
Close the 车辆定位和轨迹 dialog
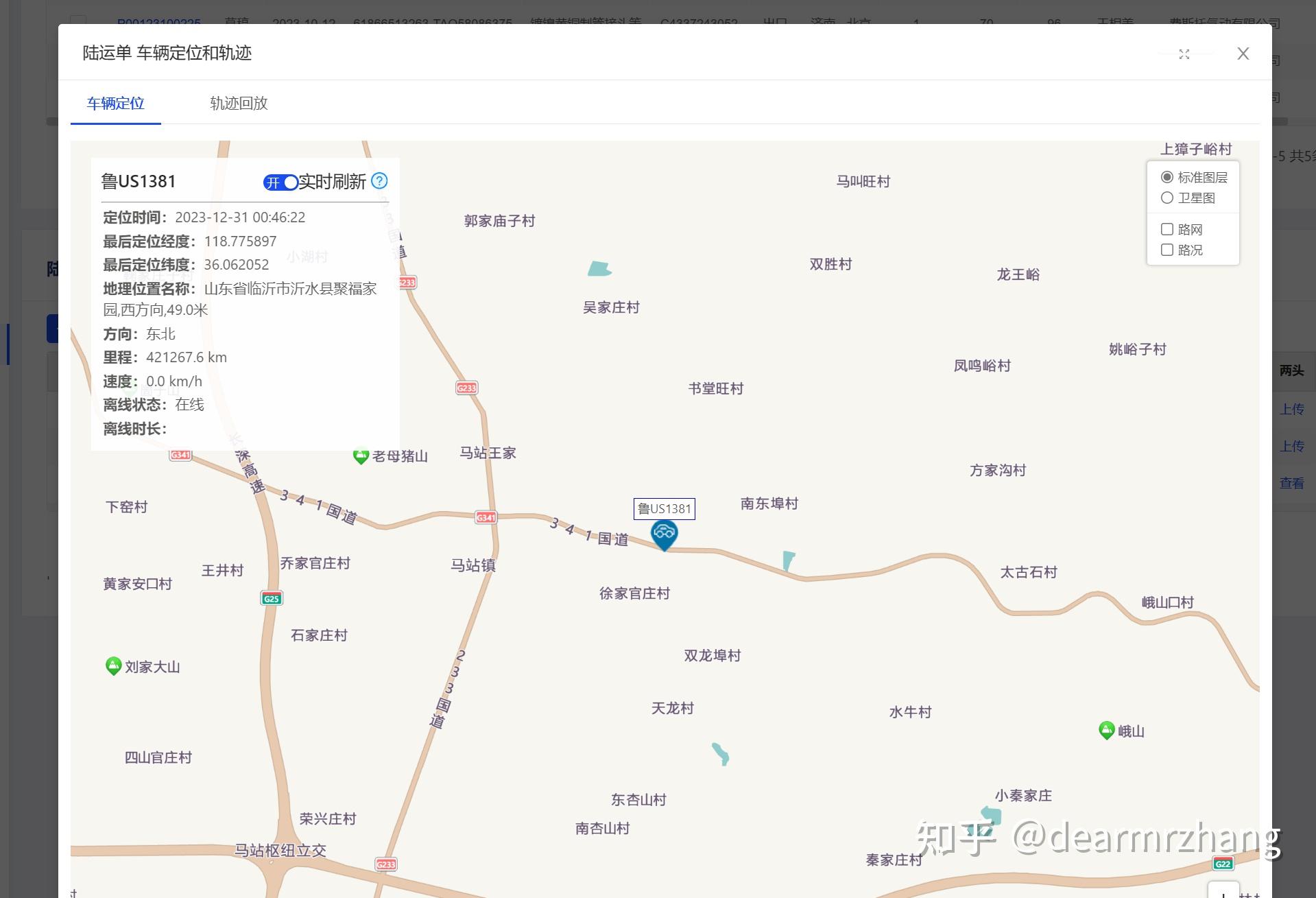pyautogui.click(x=1243, y=54)
